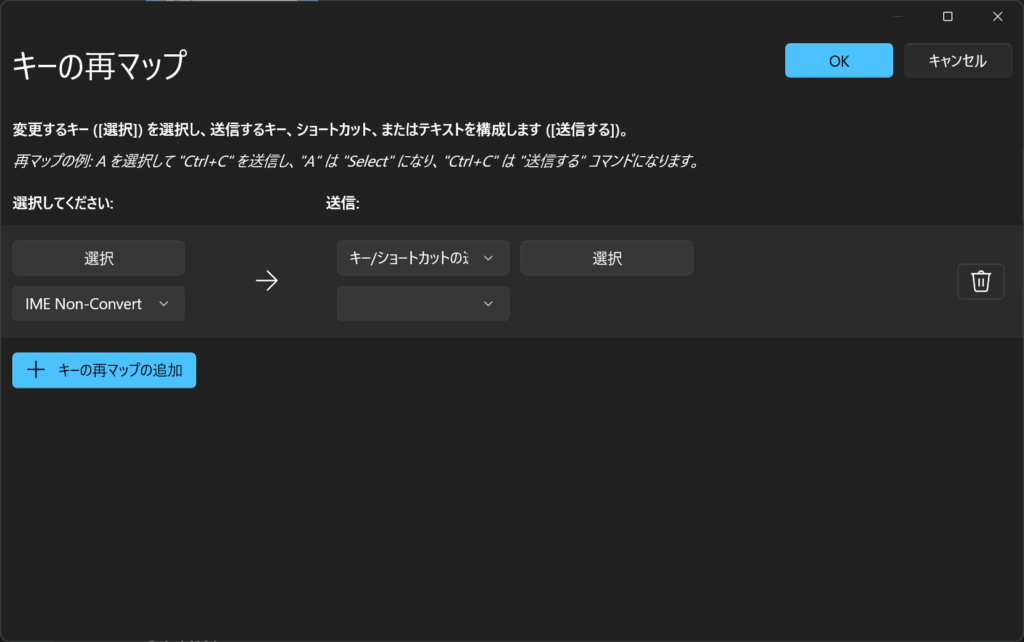Viewport: 1024px width, 642px height.
Task: Click the chevron on the empty send-key combo box
Action: pos(488,304)
